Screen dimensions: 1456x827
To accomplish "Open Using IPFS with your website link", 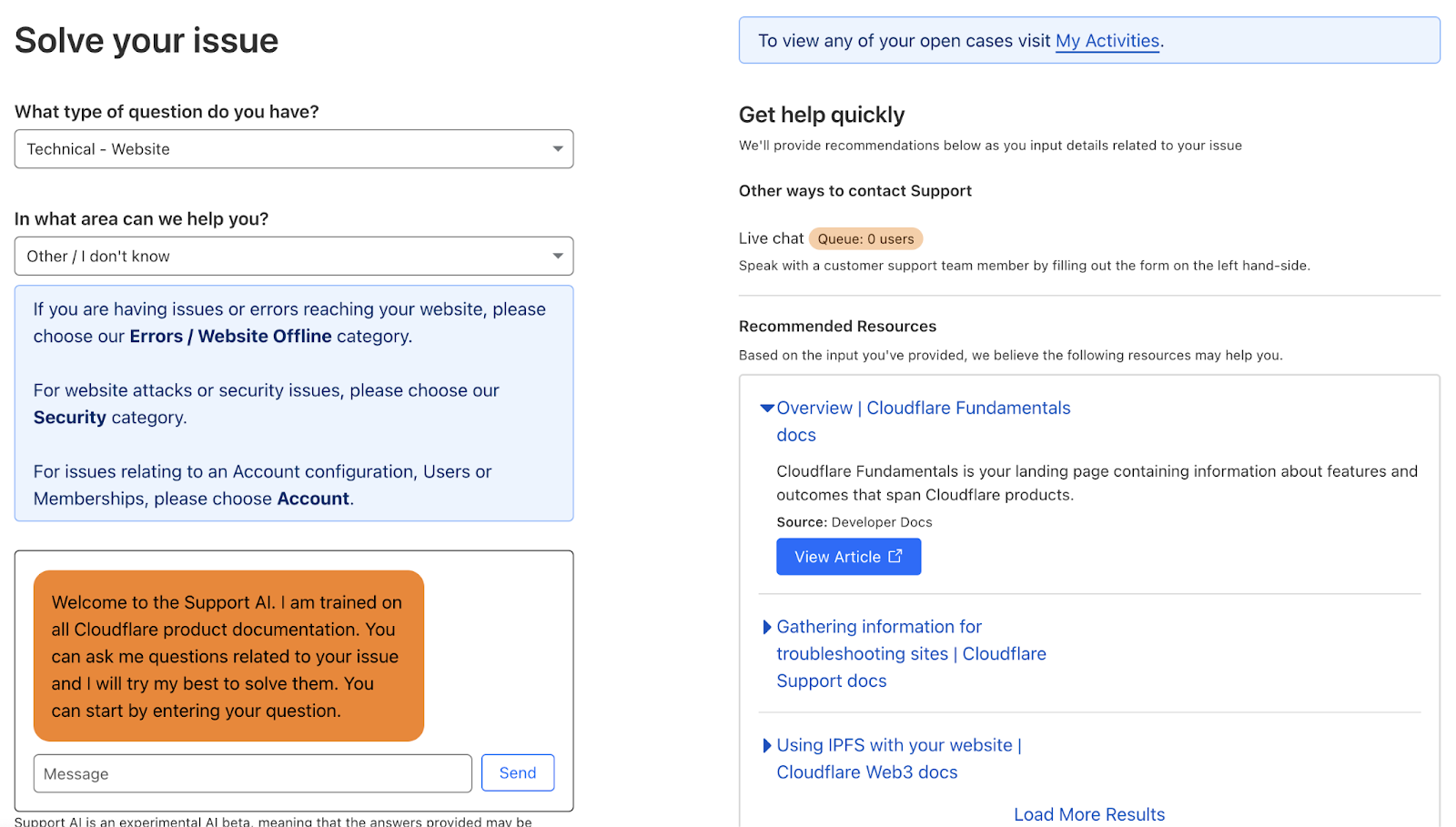I will click(x=898, y=744).
